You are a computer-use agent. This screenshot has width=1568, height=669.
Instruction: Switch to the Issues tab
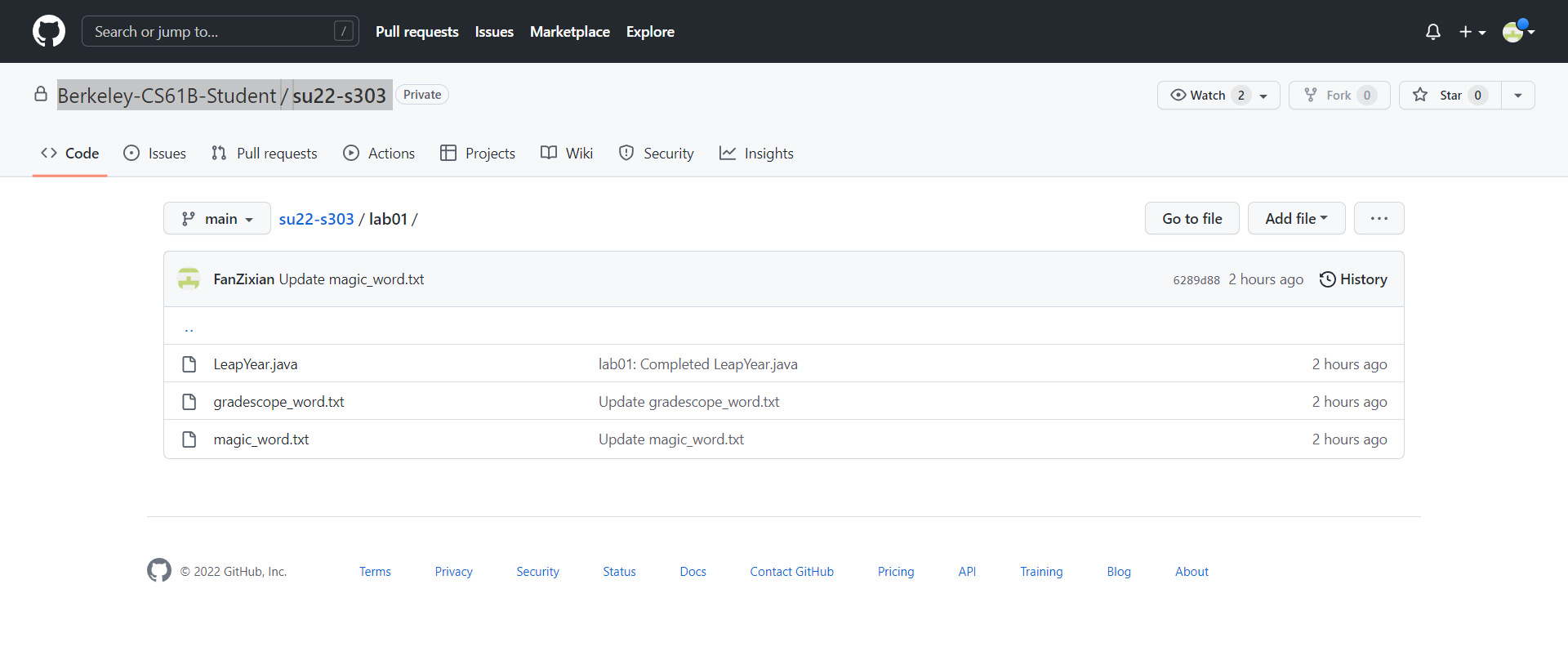click(x=155, y=154)
